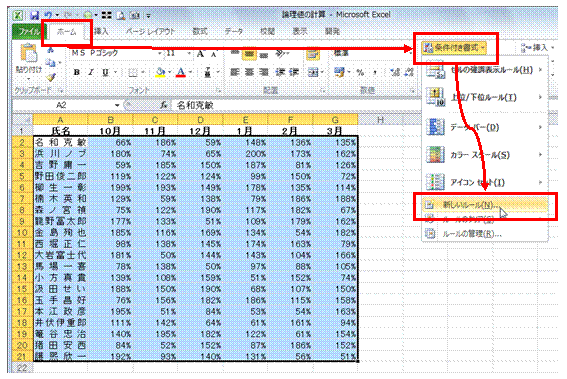567x379 pixels.
Task: Expand データ バー(D) submenu
Action: 485,127
